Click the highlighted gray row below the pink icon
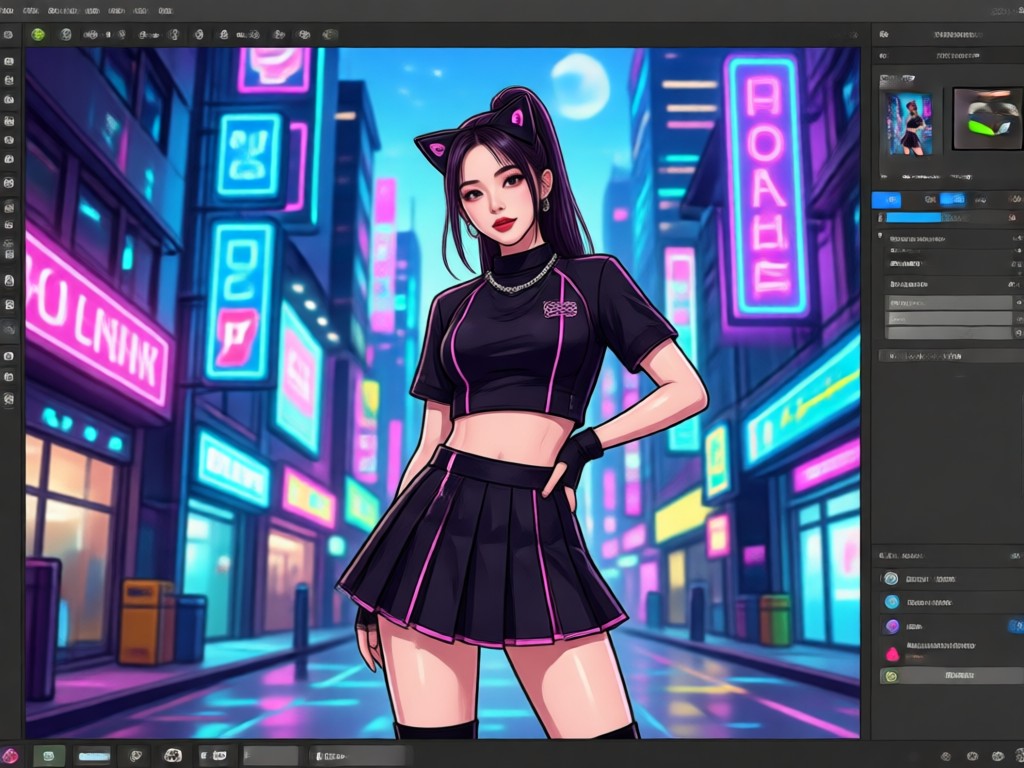This screenshot has height=768, width=1024. coord(952,675)
